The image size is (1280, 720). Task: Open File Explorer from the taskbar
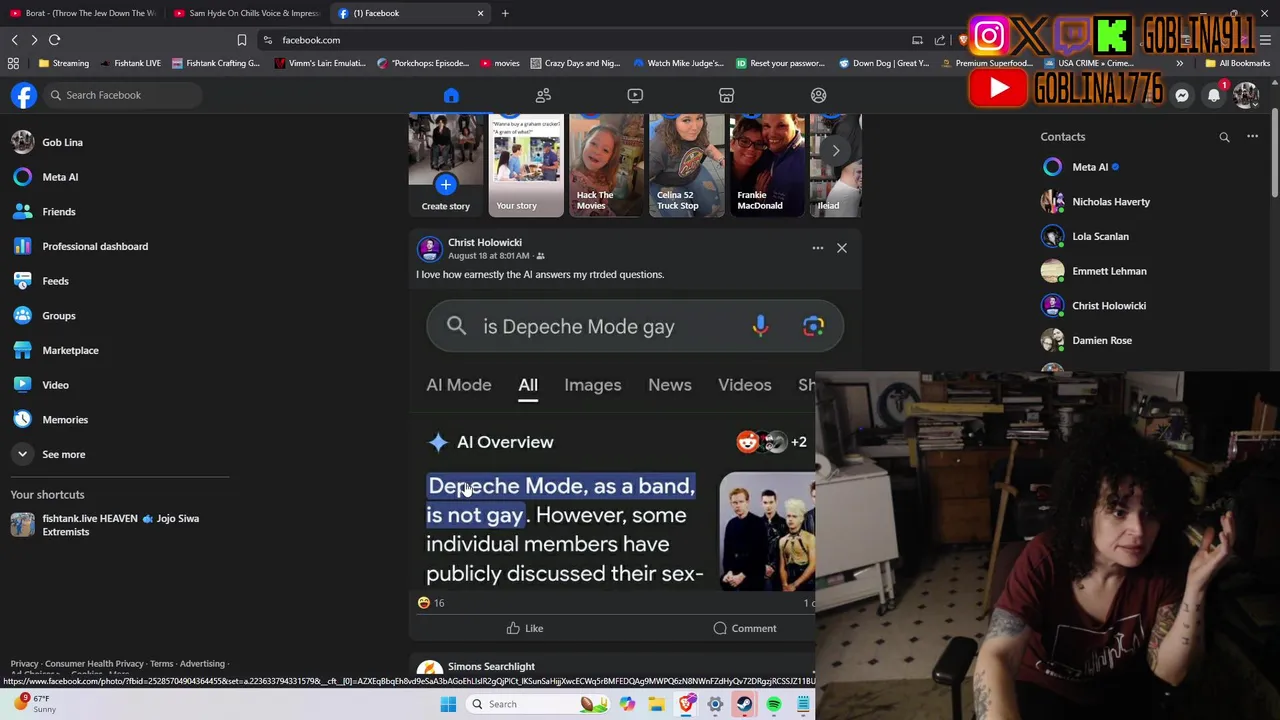click(657, 704)
